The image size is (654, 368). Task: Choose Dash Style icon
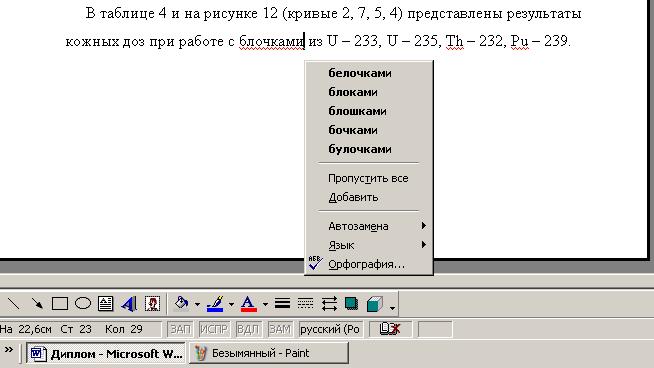[305, 303]
